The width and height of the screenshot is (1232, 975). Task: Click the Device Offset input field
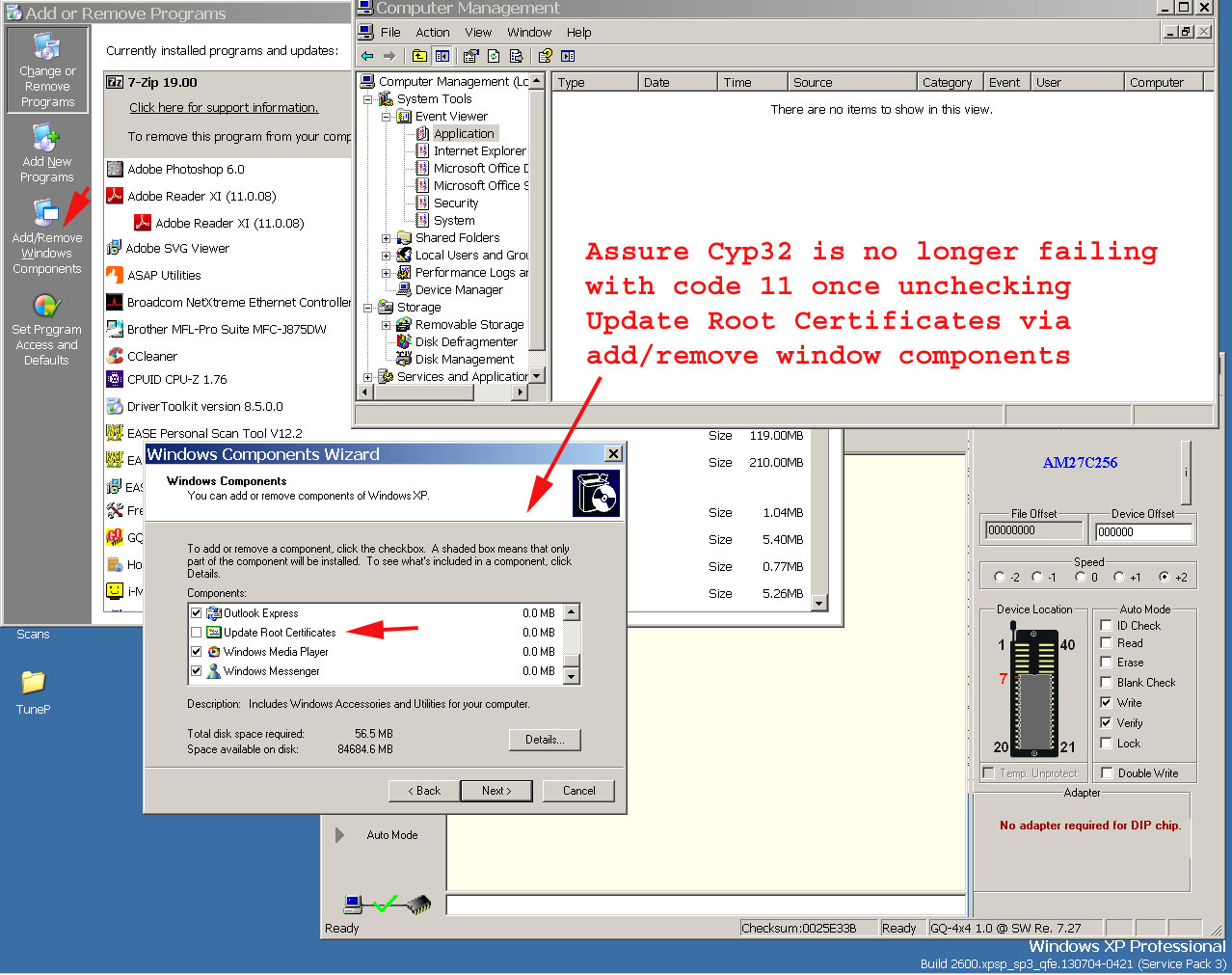point(1143,531)
